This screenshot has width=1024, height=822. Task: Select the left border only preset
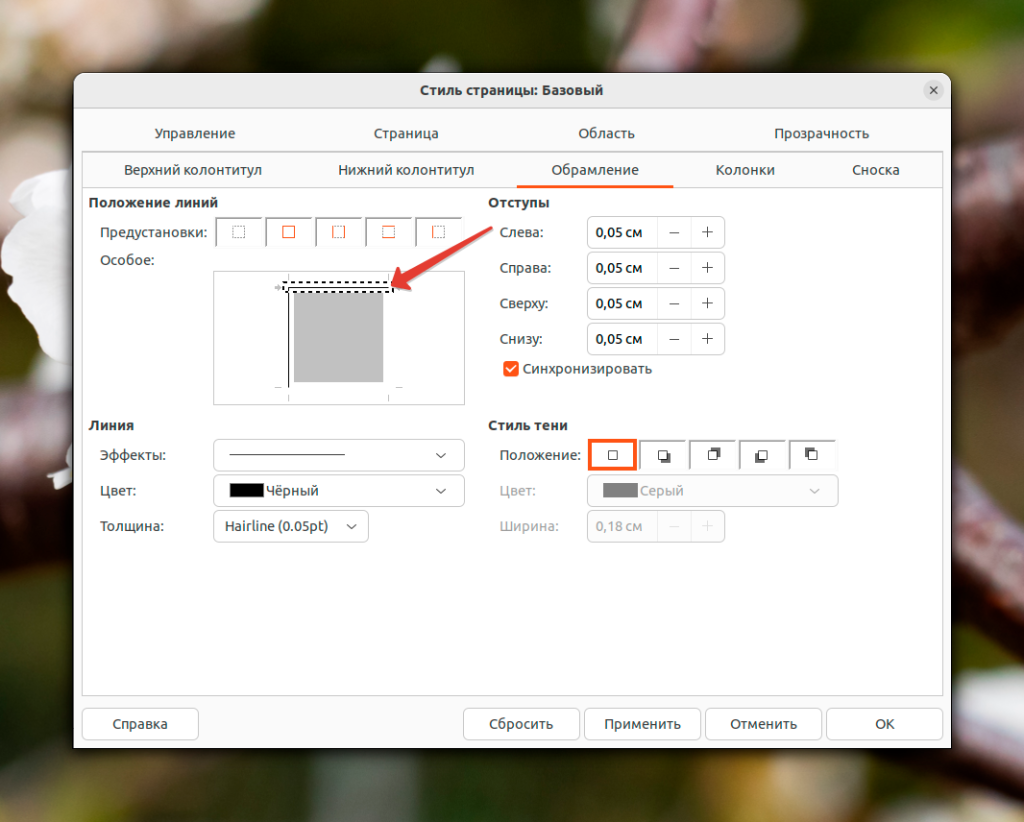pos(438,232)
